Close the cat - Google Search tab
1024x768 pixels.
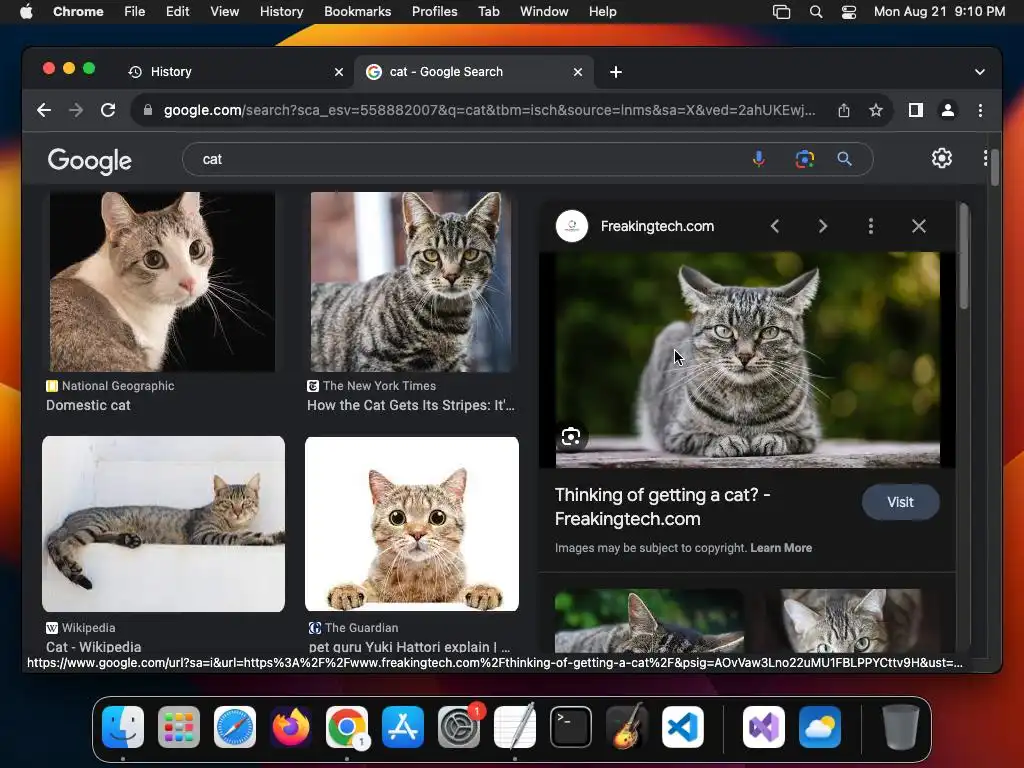[578, 72]
